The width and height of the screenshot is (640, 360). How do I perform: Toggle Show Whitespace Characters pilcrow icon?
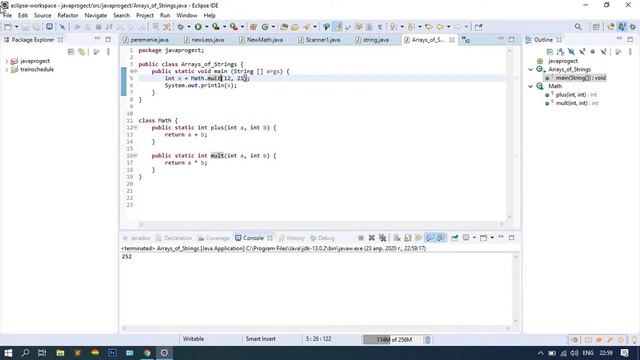click(380, 27)
